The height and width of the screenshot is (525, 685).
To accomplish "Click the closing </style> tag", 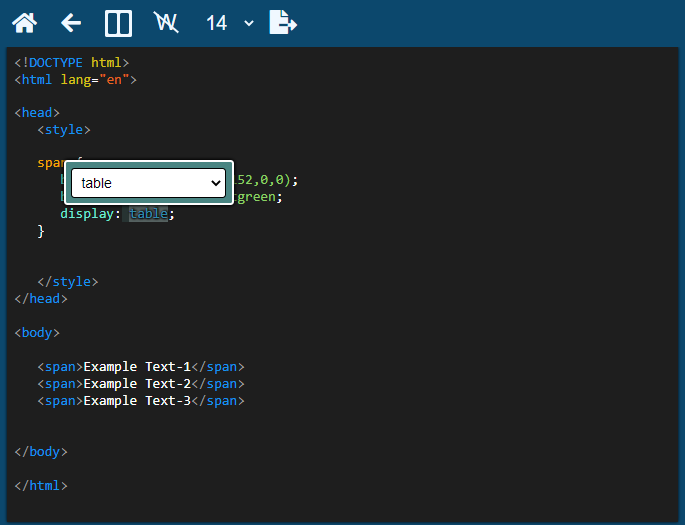I will pos(68,282).
